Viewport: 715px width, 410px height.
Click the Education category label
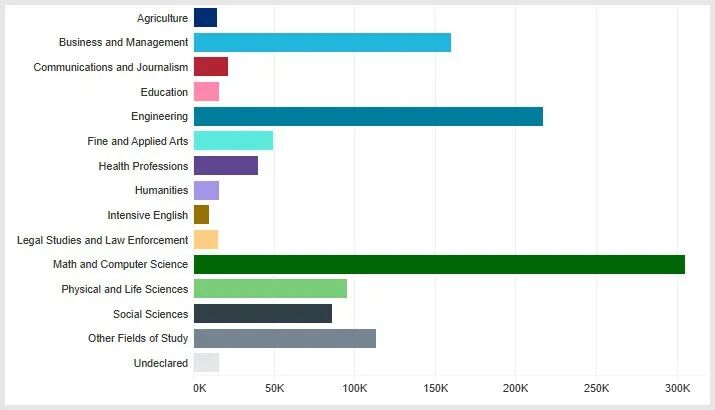[164, 92]
